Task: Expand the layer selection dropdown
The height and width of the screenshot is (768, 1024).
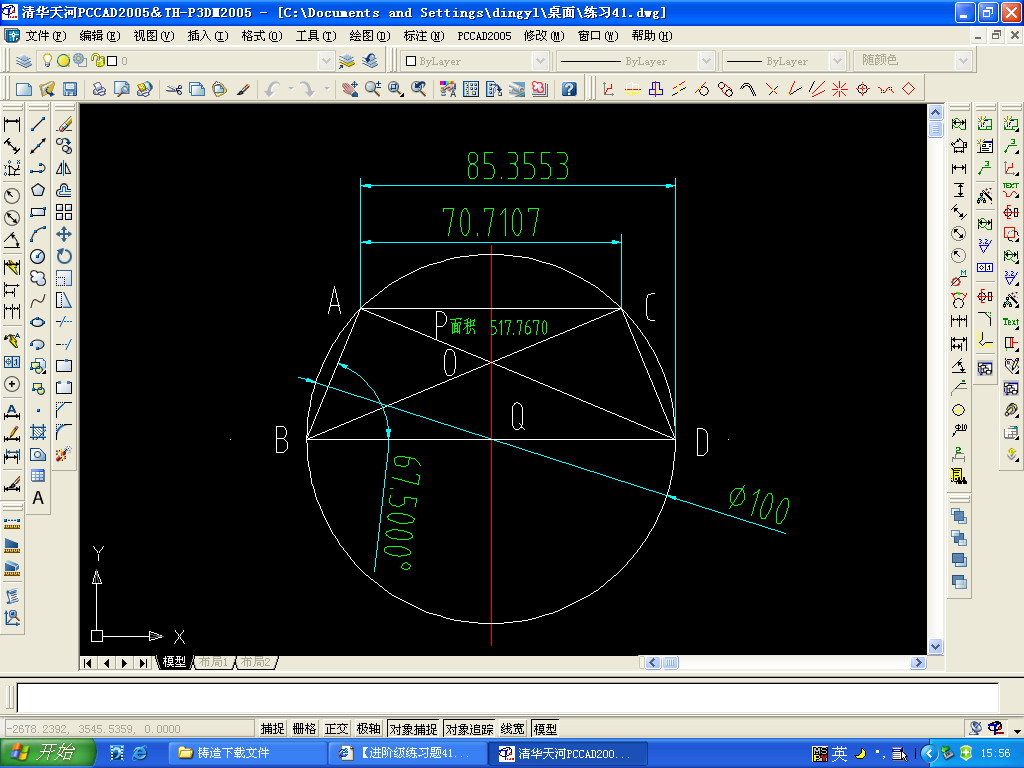Action: click(326, 61)
